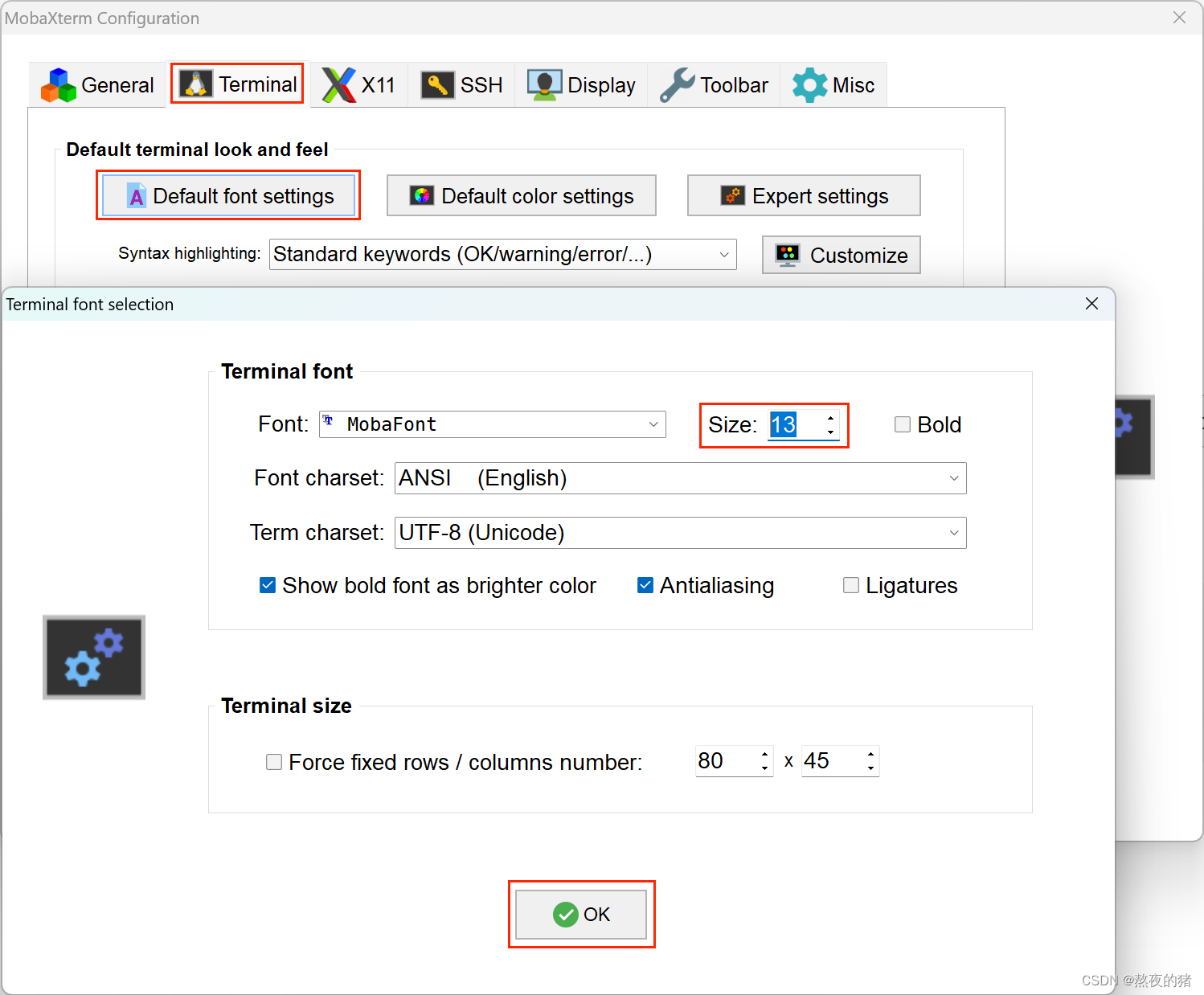Open the General tab
Screen dimensions: 1204x995
[97, 84]
